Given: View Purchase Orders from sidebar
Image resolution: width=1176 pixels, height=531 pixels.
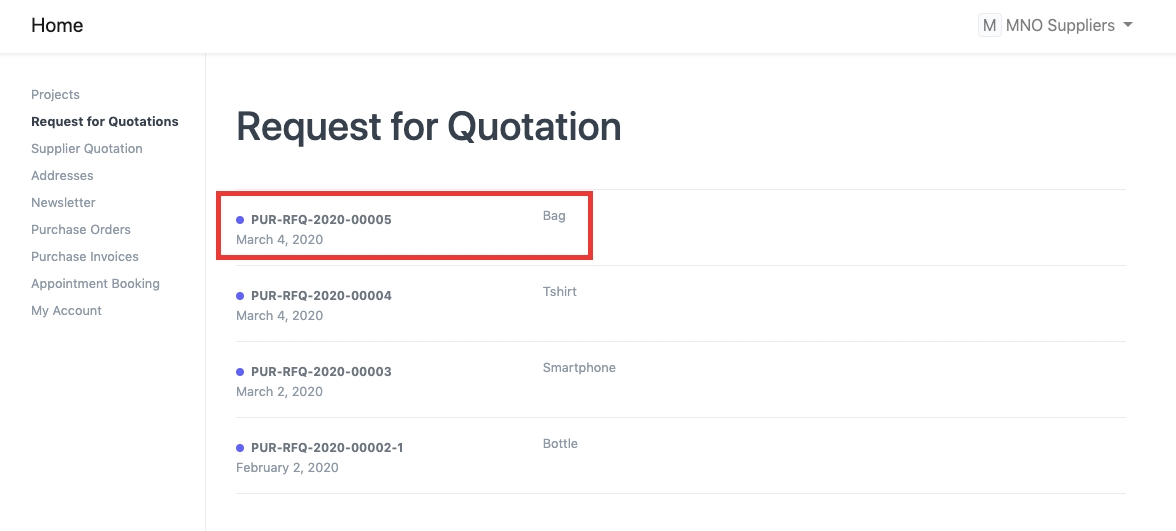Looking at the screenshot, I should tap(81, 230).
